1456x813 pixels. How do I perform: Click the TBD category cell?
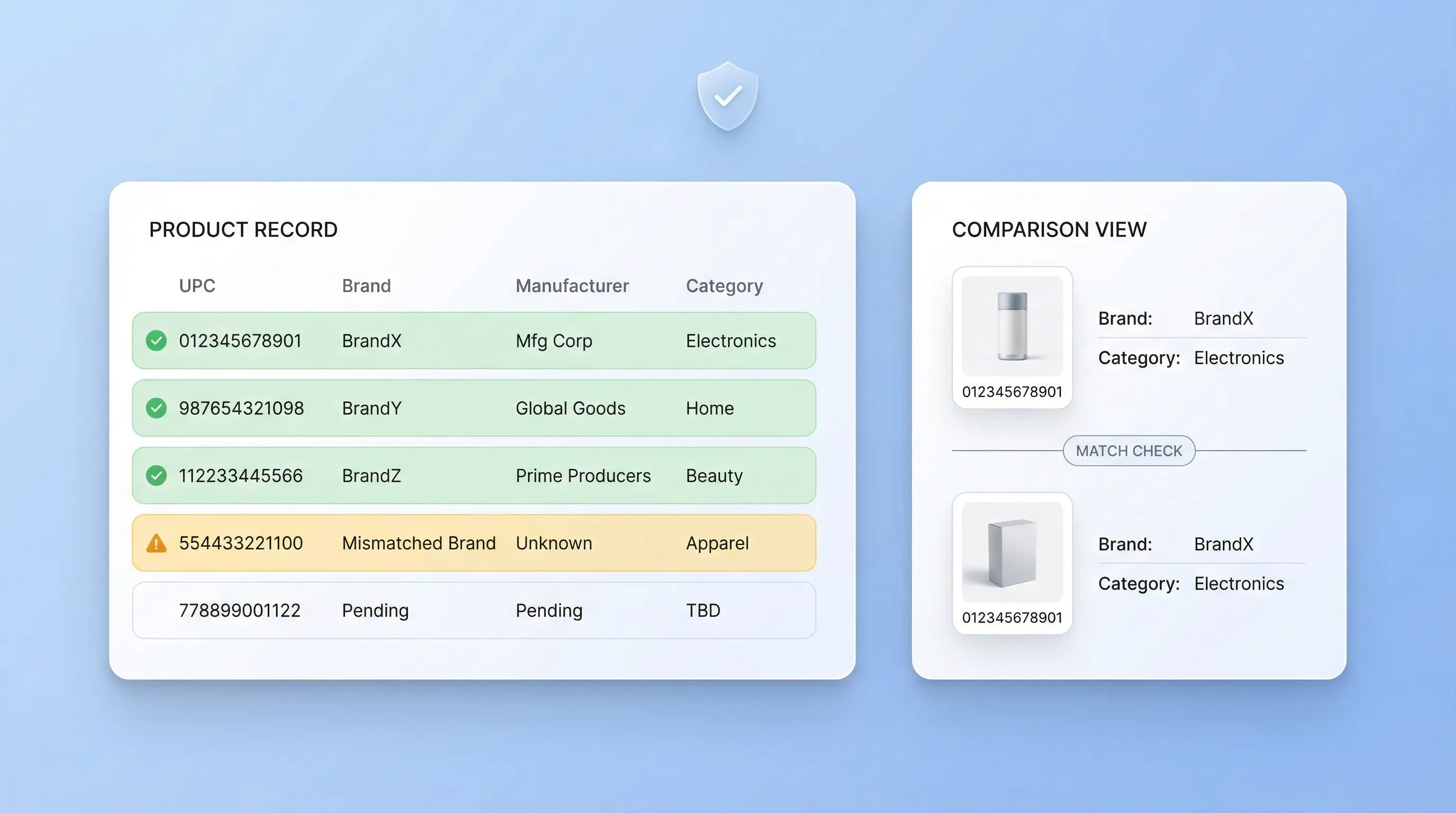pos(703,611)
